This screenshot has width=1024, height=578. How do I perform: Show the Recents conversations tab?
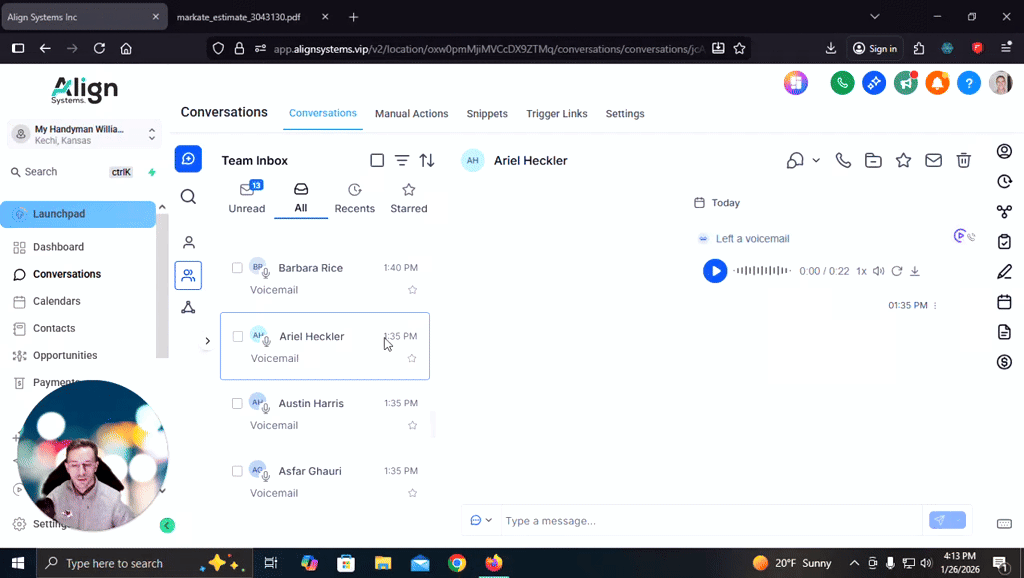pos(355,198)
